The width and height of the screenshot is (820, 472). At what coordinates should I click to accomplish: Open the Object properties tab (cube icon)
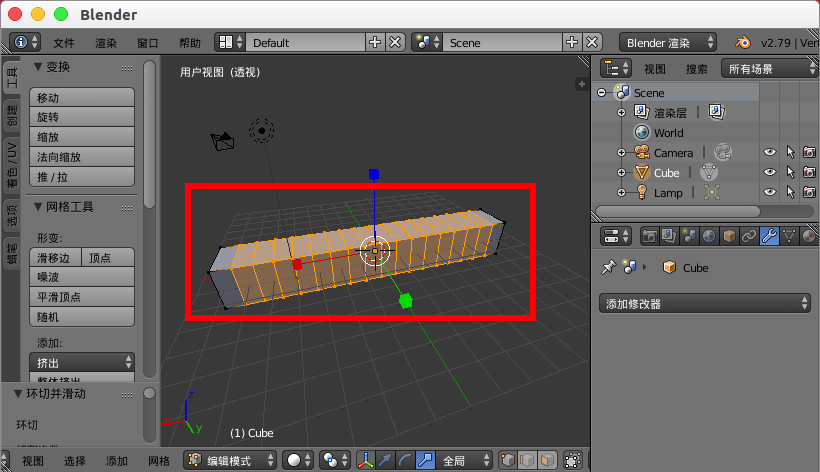tap(728, 236)
